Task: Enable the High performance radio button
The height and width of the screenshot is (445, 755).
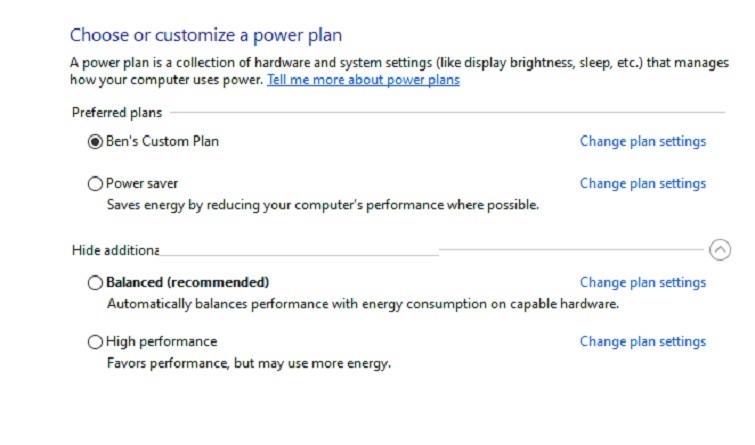Action: (x=96, y=342)
